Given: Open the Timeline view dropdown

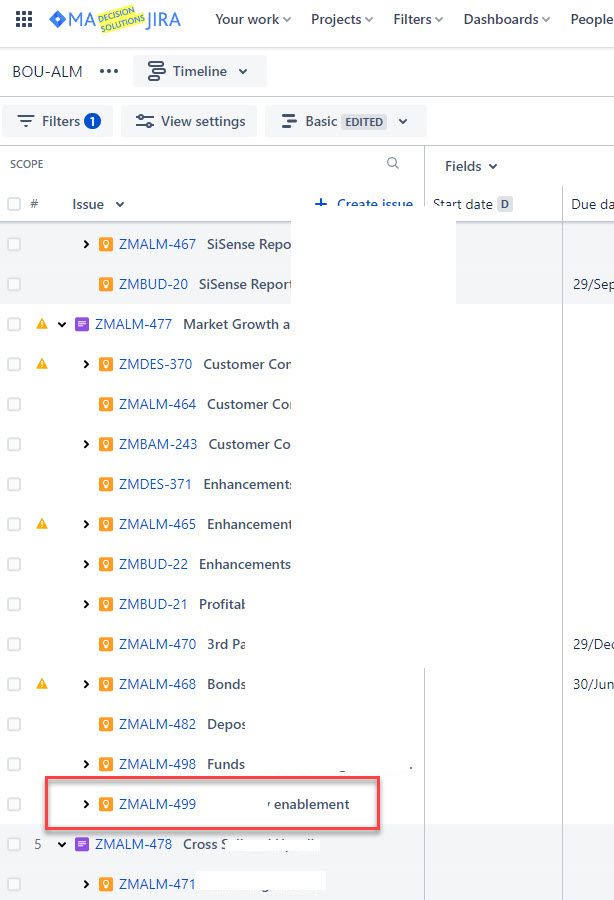Looking at the screenshot, I should point(200,71).
